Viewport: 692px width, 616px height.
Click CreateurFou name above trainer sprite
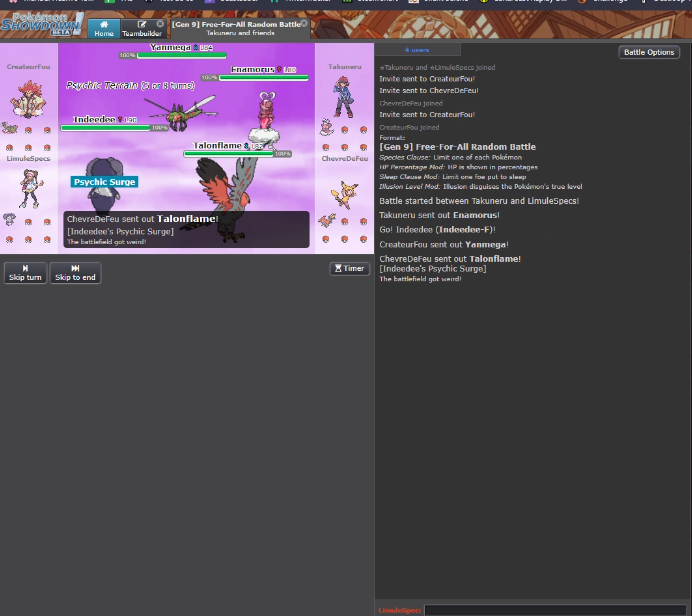tap(28, 67)
